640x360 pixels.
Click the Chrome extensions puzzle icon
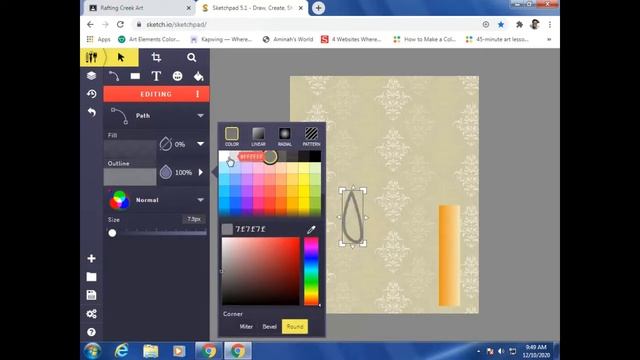[x=519, y=24]
